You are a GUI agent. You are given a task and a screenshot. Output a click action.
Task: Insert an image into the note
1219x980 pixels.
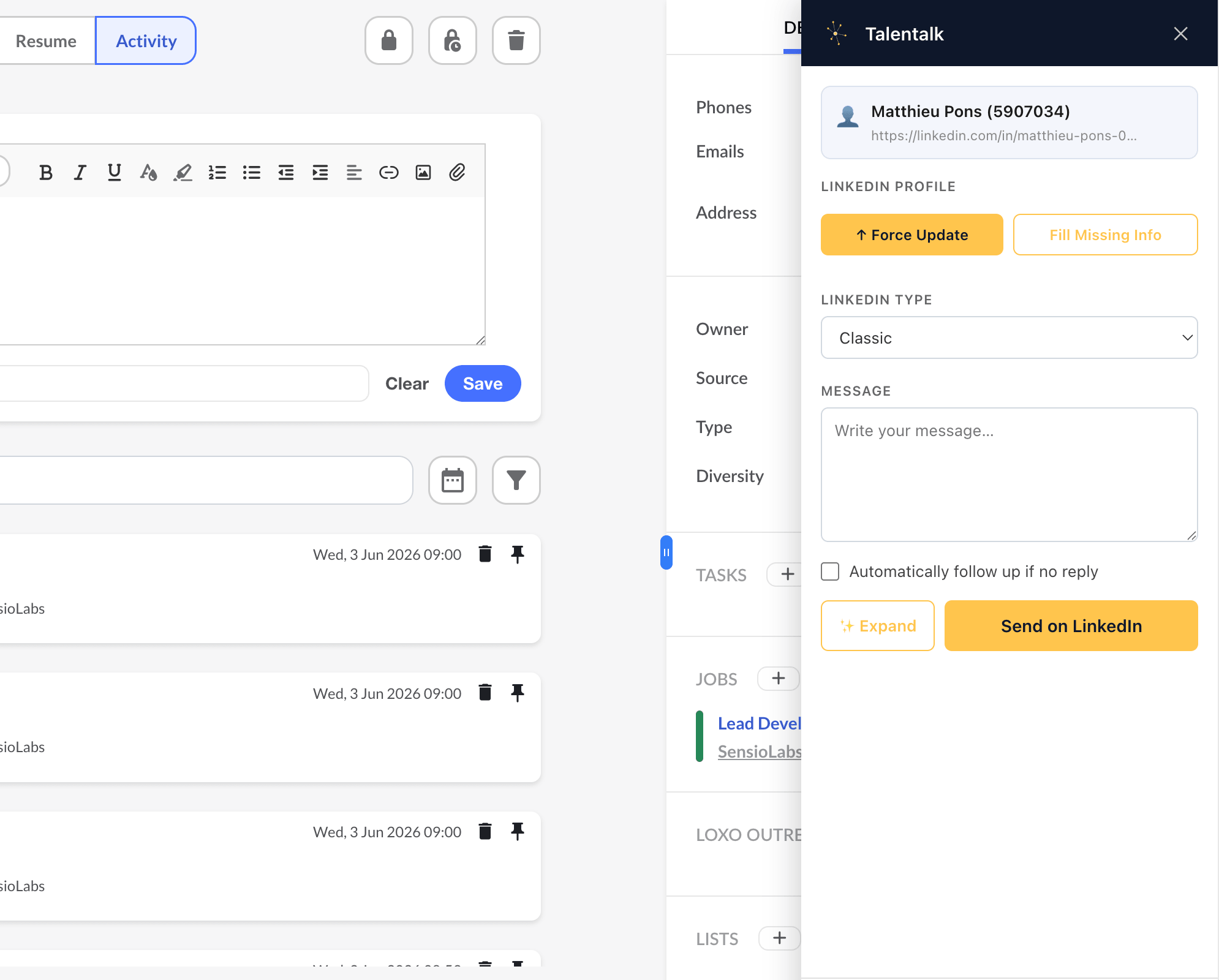pos(423,173)
